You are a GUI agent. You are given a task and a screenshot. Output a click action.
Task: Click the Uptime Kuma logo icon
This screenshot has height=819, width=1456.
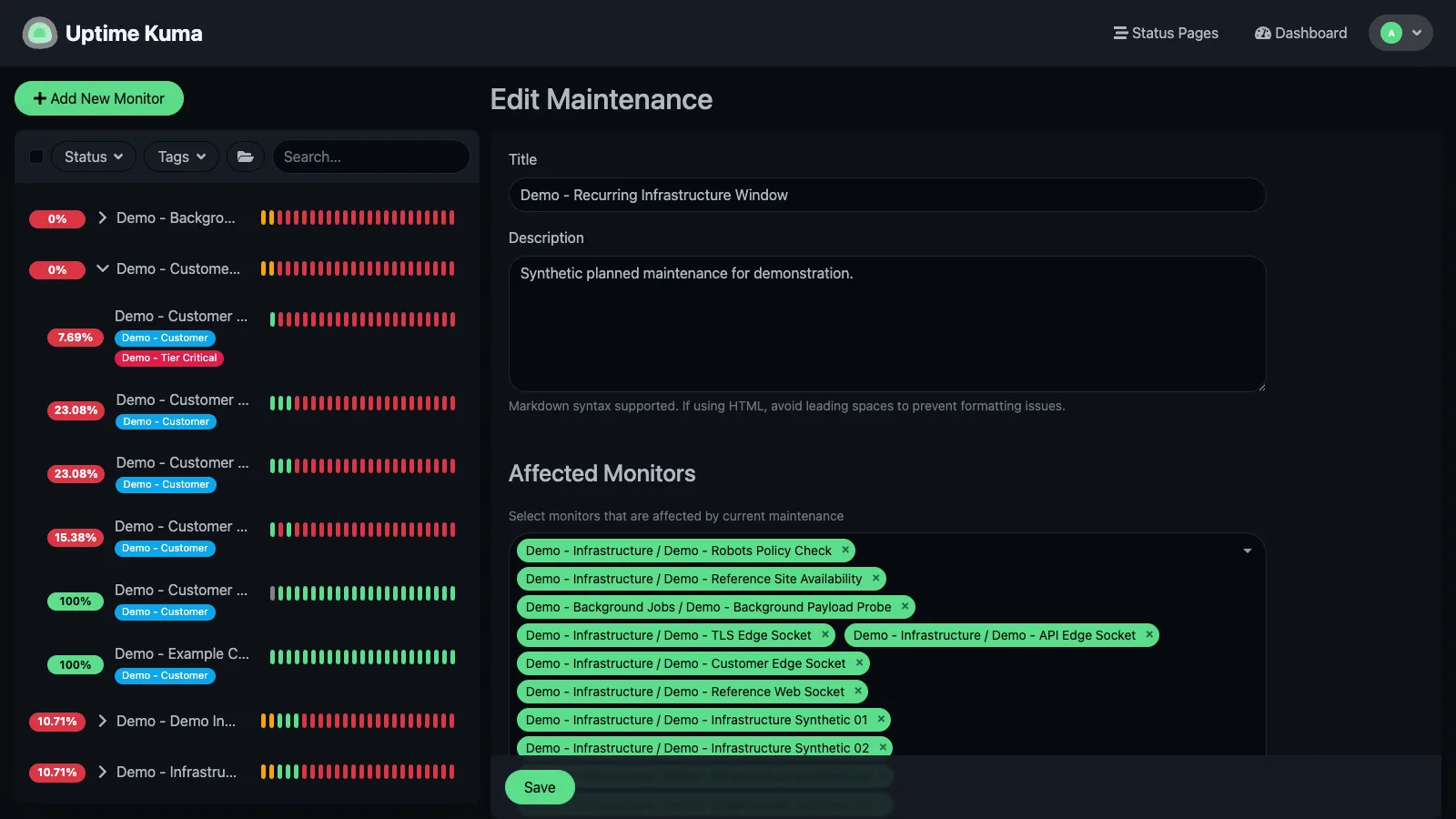[x=39, y=34]
